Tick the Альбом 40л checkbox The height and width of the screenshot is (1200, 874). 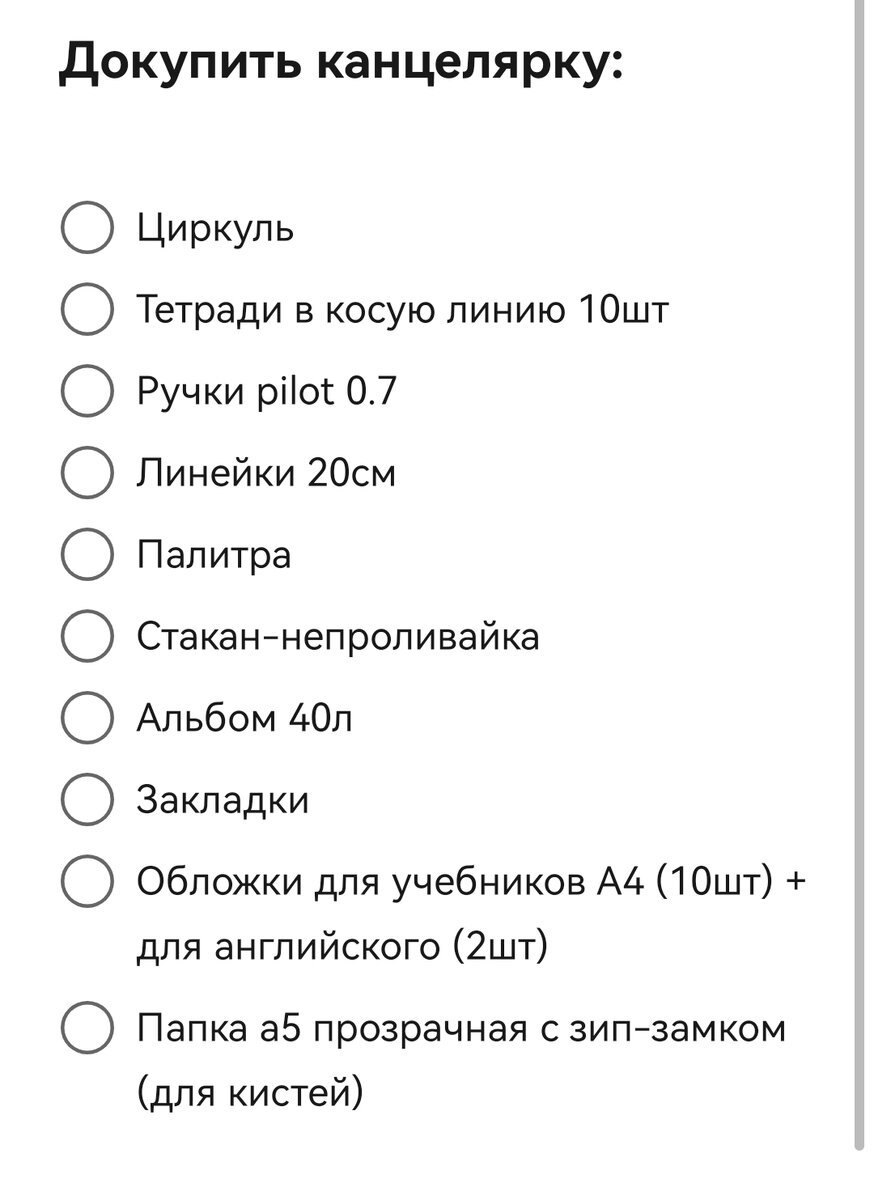coord(87,718)
